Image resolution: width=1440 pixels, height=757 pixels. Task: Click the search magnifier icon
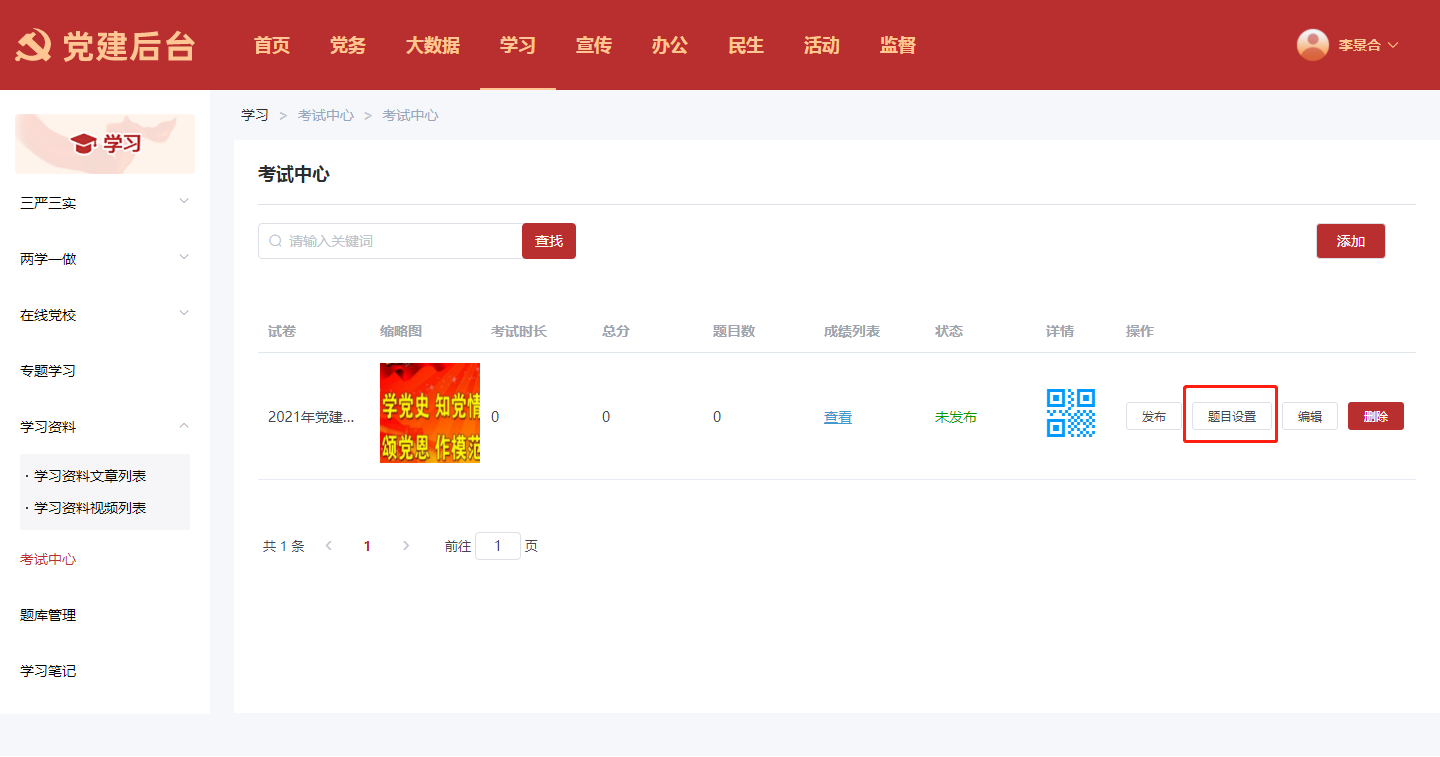[x=275, y=241]
